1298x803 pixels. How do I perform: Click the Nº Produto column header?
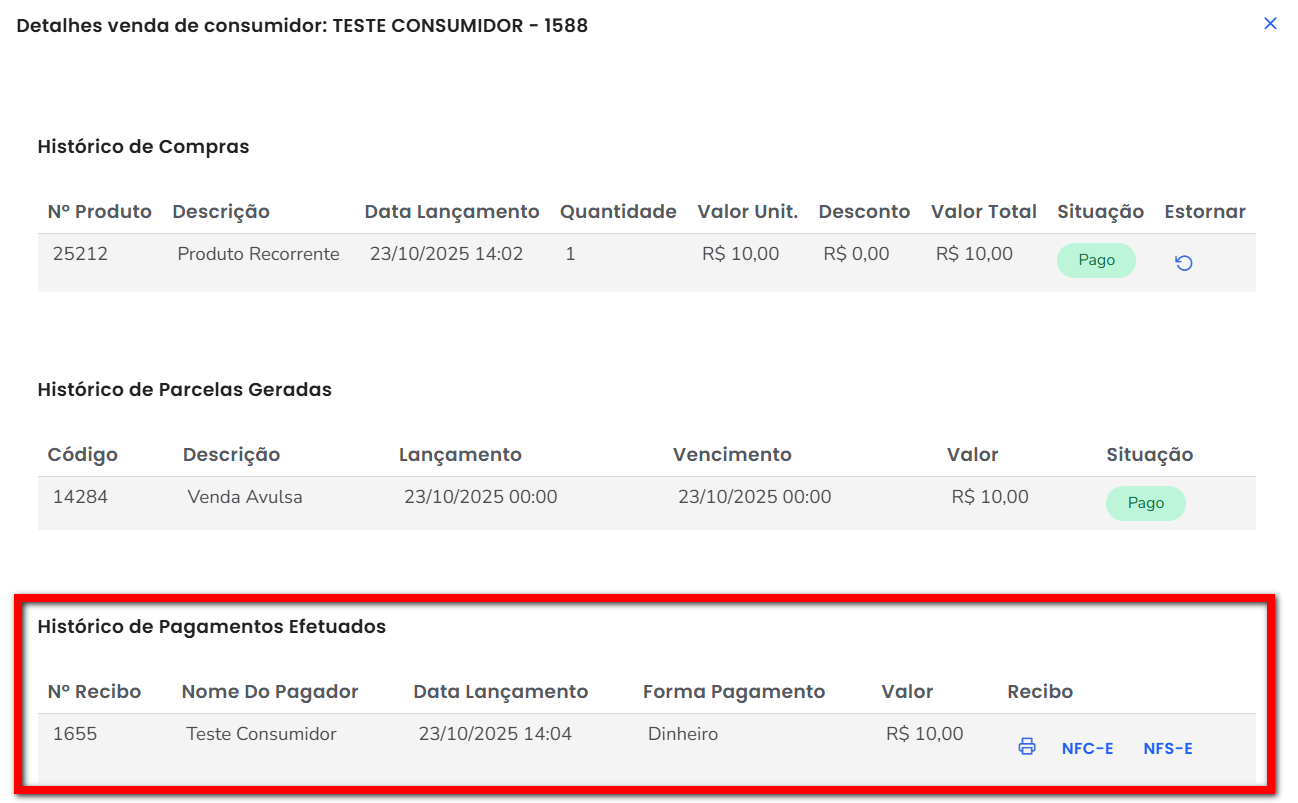[x=100, y=212]
